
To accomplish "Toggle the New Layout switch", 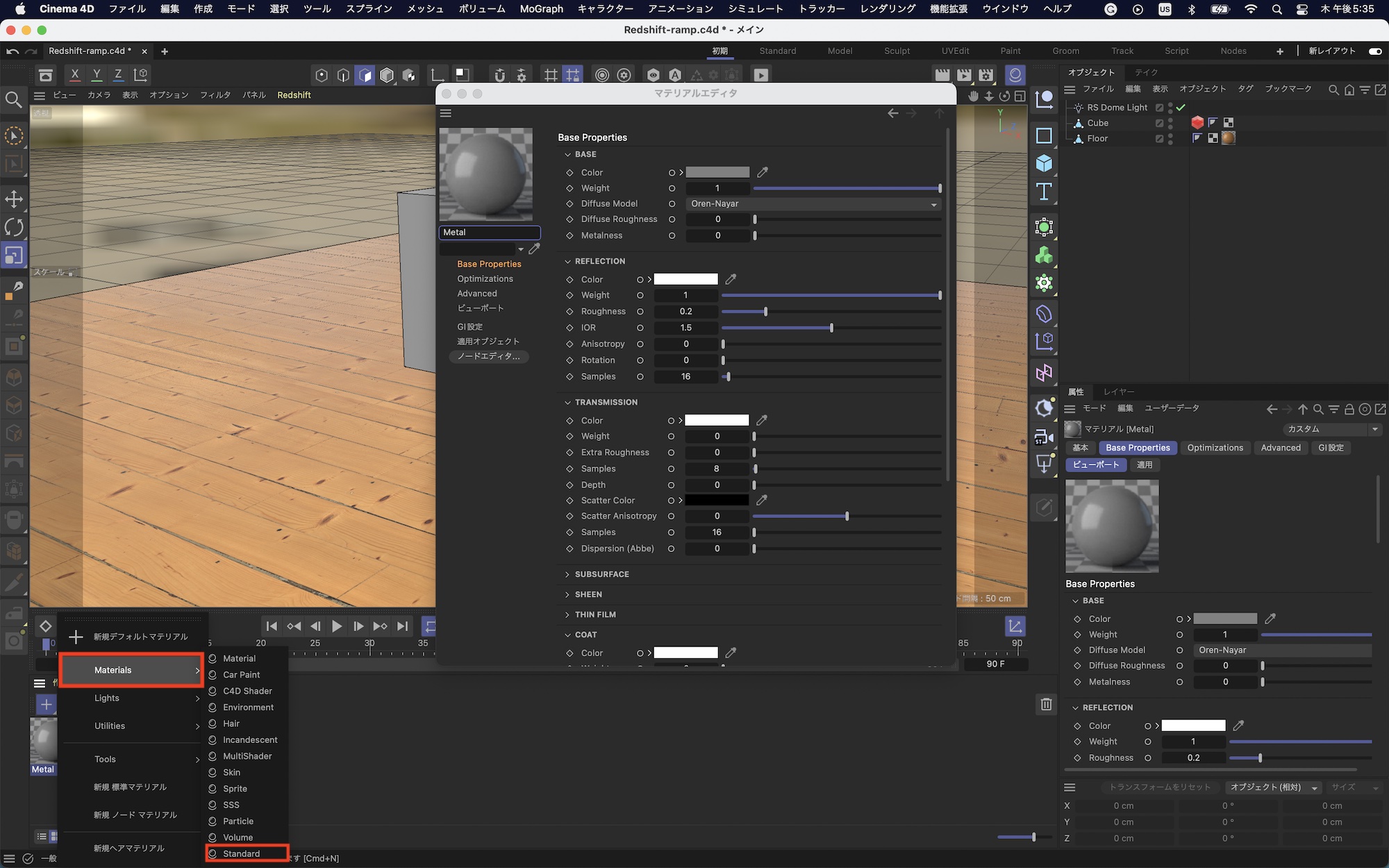I will pos(1374,51).
